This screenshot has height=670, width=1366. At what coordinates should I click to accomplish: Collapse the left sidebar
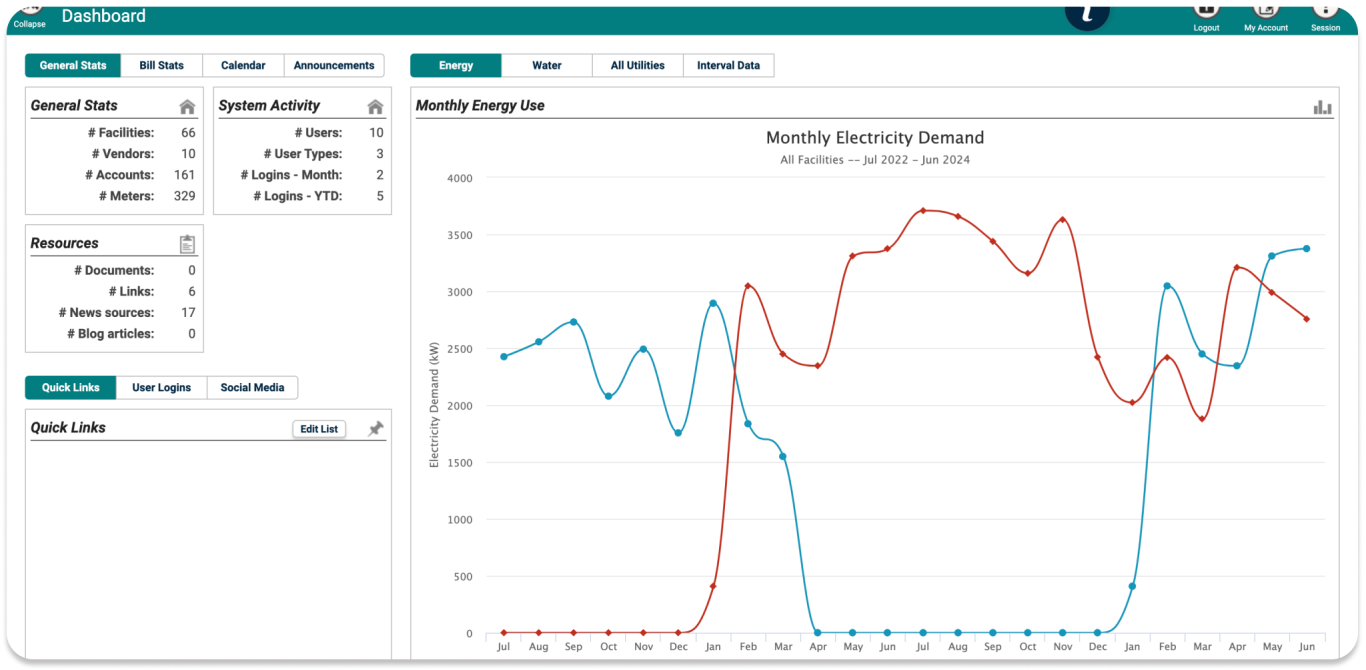click(x=28, y=14)
